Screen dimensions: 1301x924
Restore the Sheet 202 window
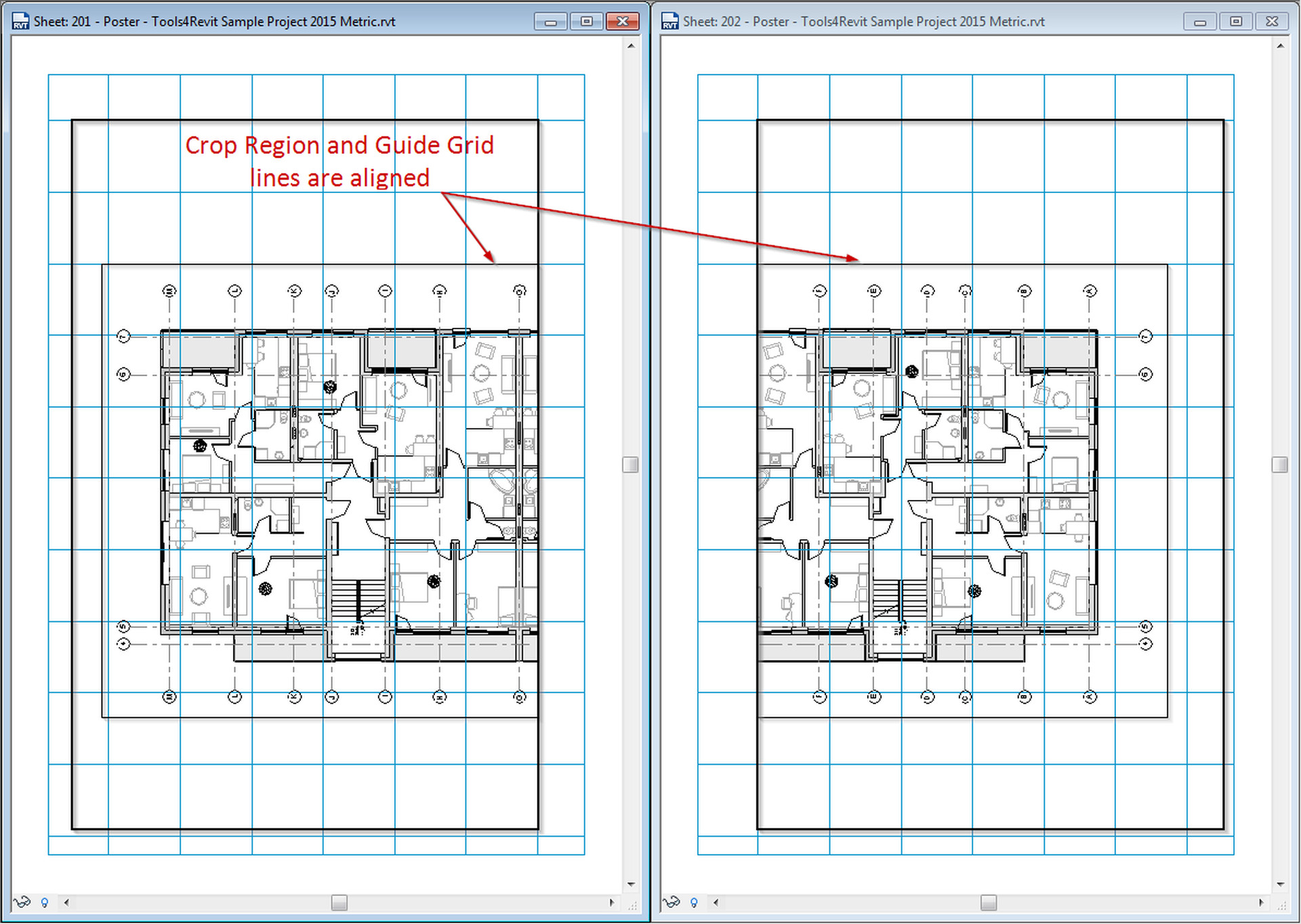coord(1235,21)
